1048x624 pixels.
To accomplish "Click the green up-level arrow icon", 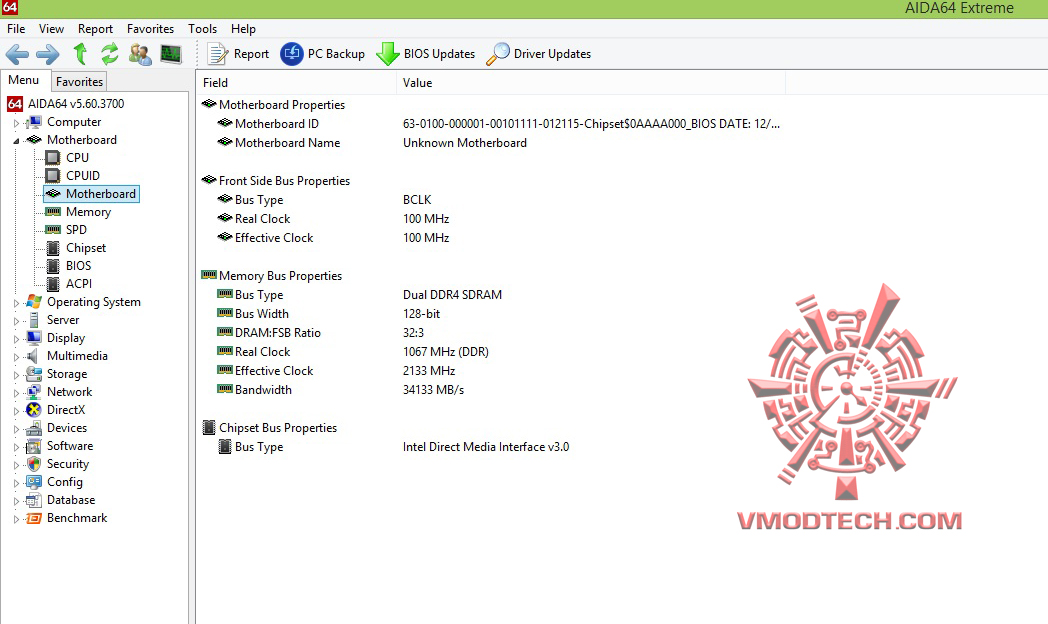I will (x=80, y=53).
